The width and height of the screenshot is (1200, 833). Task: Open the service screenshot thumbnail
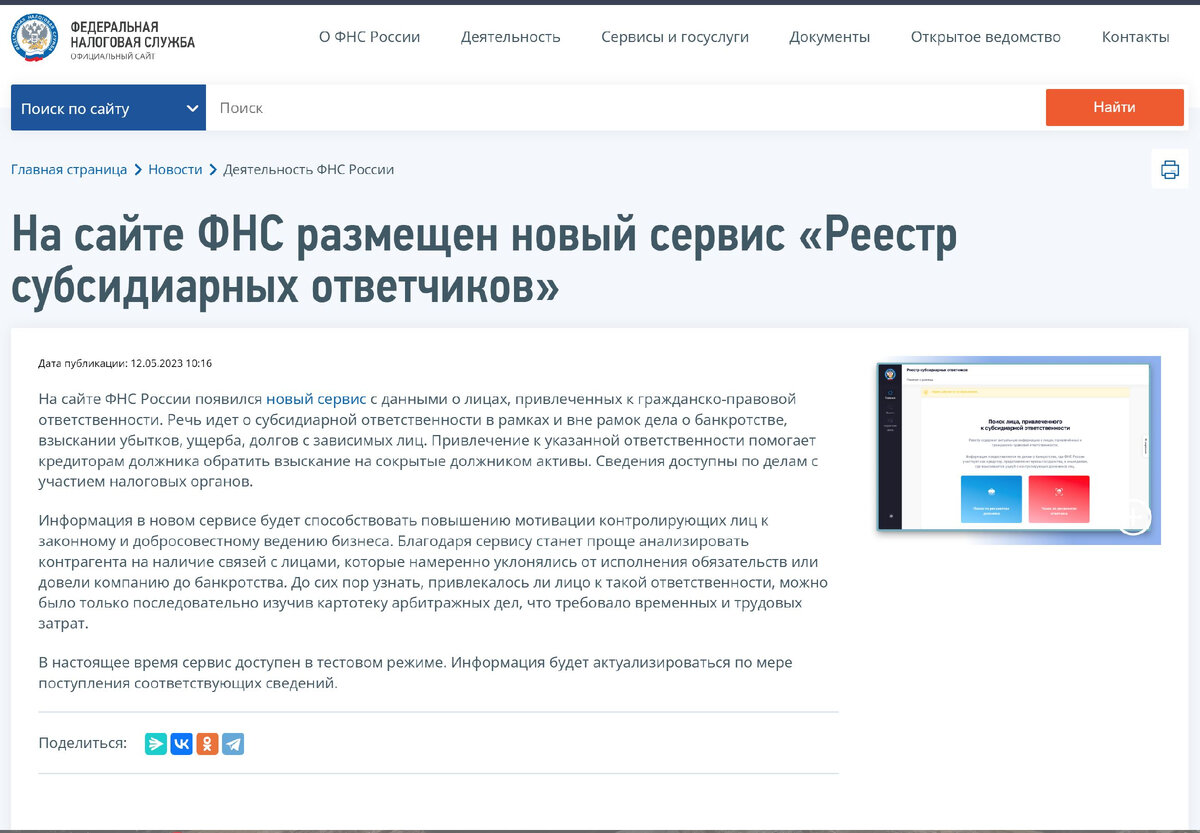click(x=1018, y=450)
